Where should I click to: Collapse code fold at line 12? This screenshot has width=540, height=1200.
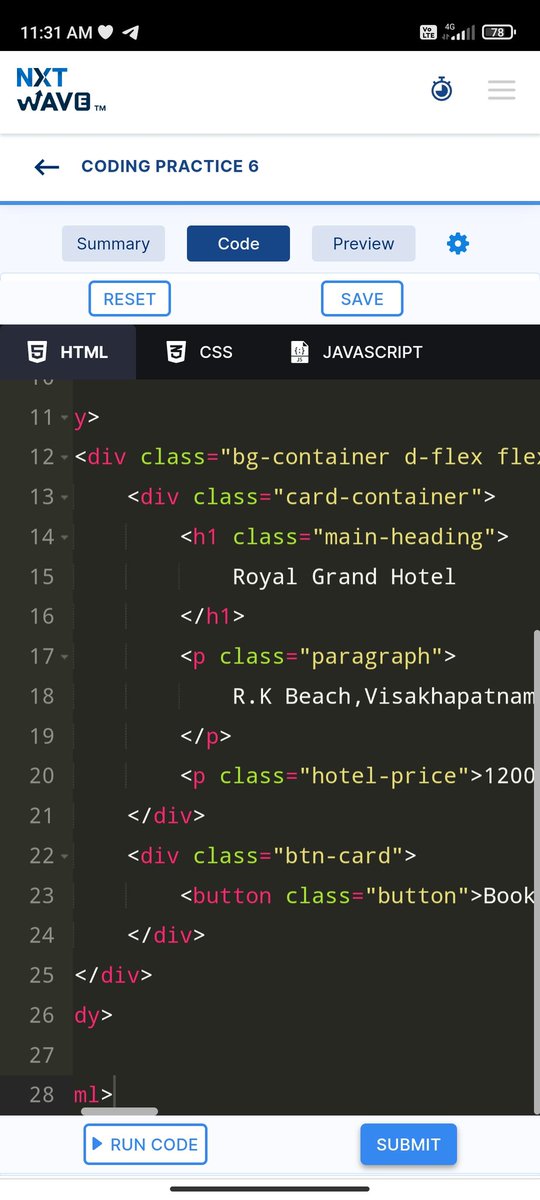tap(65, 458)
